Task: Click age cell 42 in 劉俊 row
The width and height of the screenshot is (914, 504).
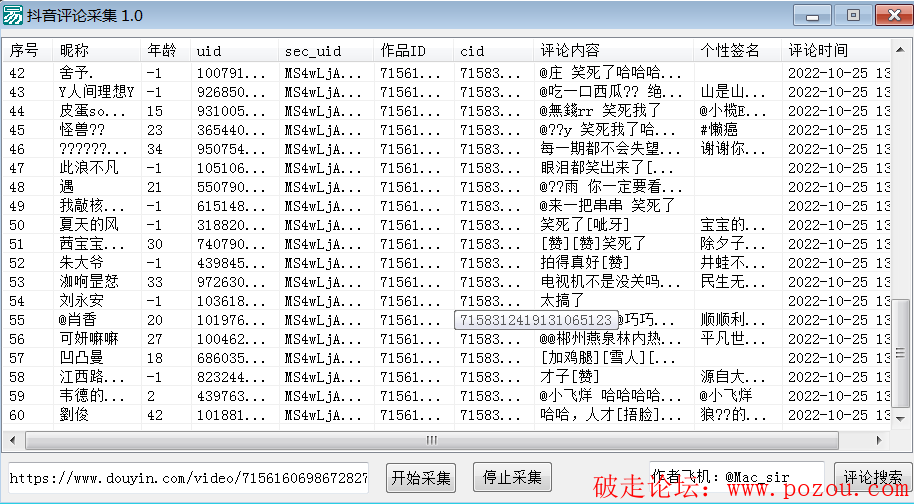Action: coord(154,415)
